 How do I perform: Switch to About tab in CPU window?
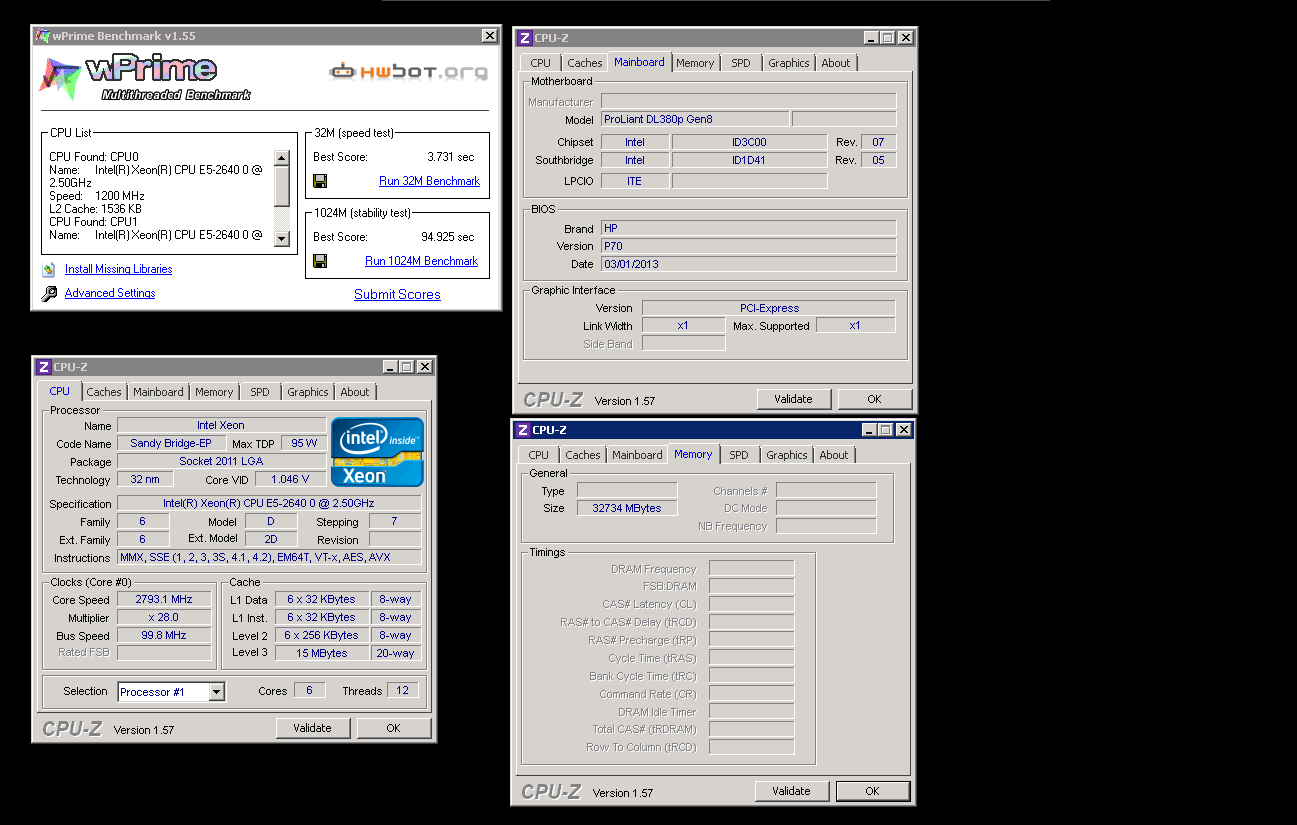coord(354,392)
